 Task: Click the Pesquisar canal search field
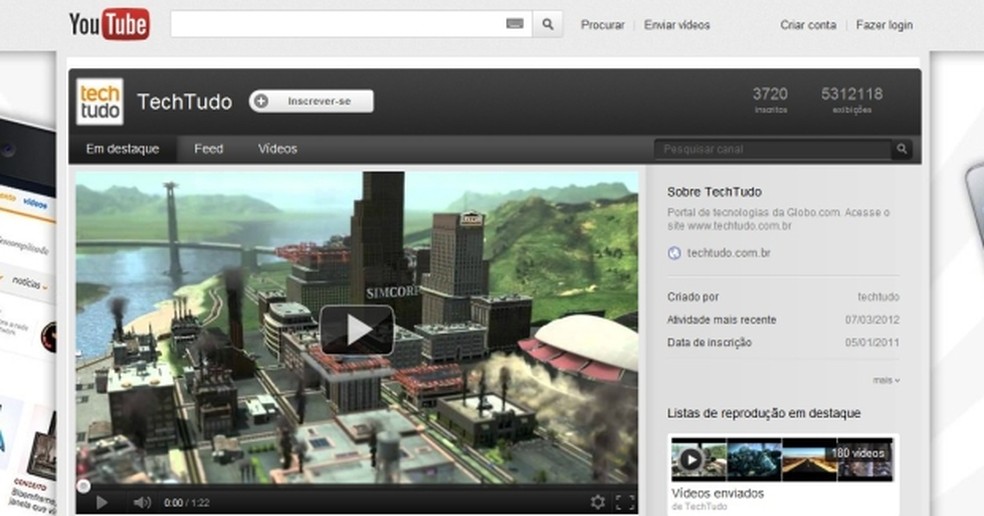point(773,149)
